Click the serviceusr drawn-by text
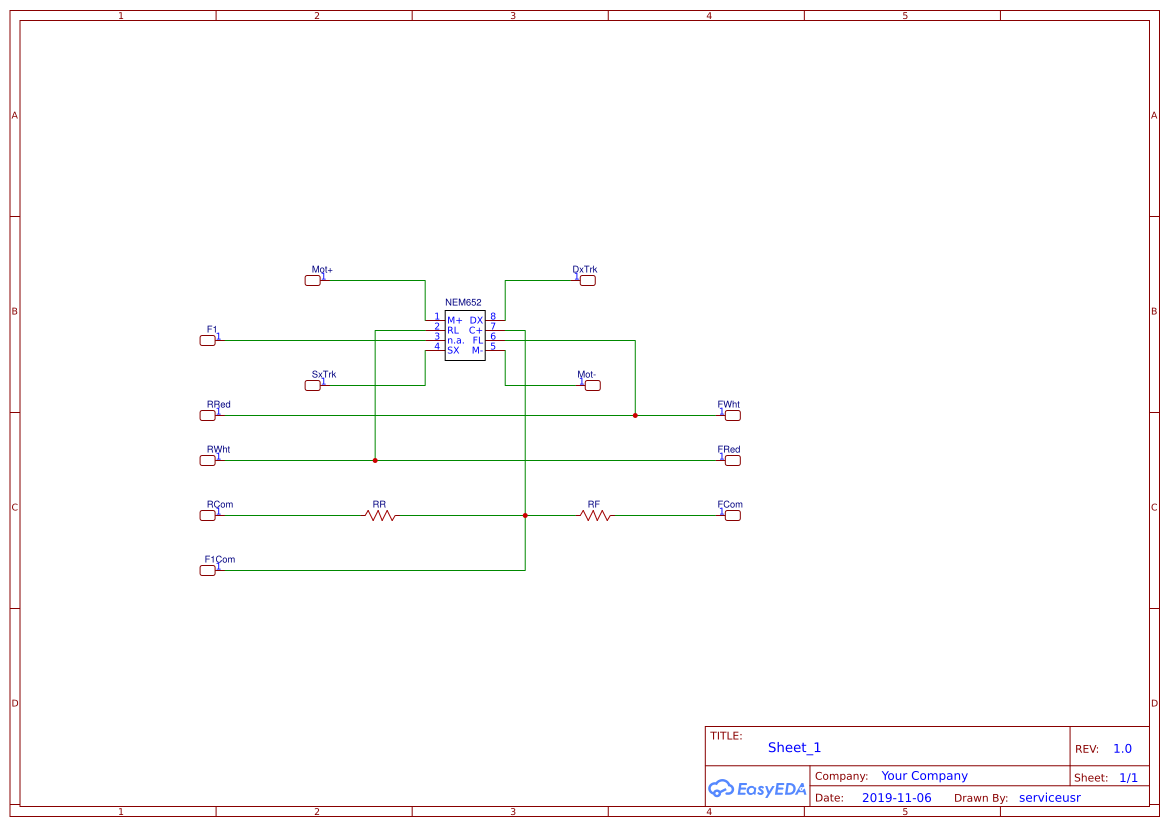This screenshot has width=1171, height=827. (1049, 797)
